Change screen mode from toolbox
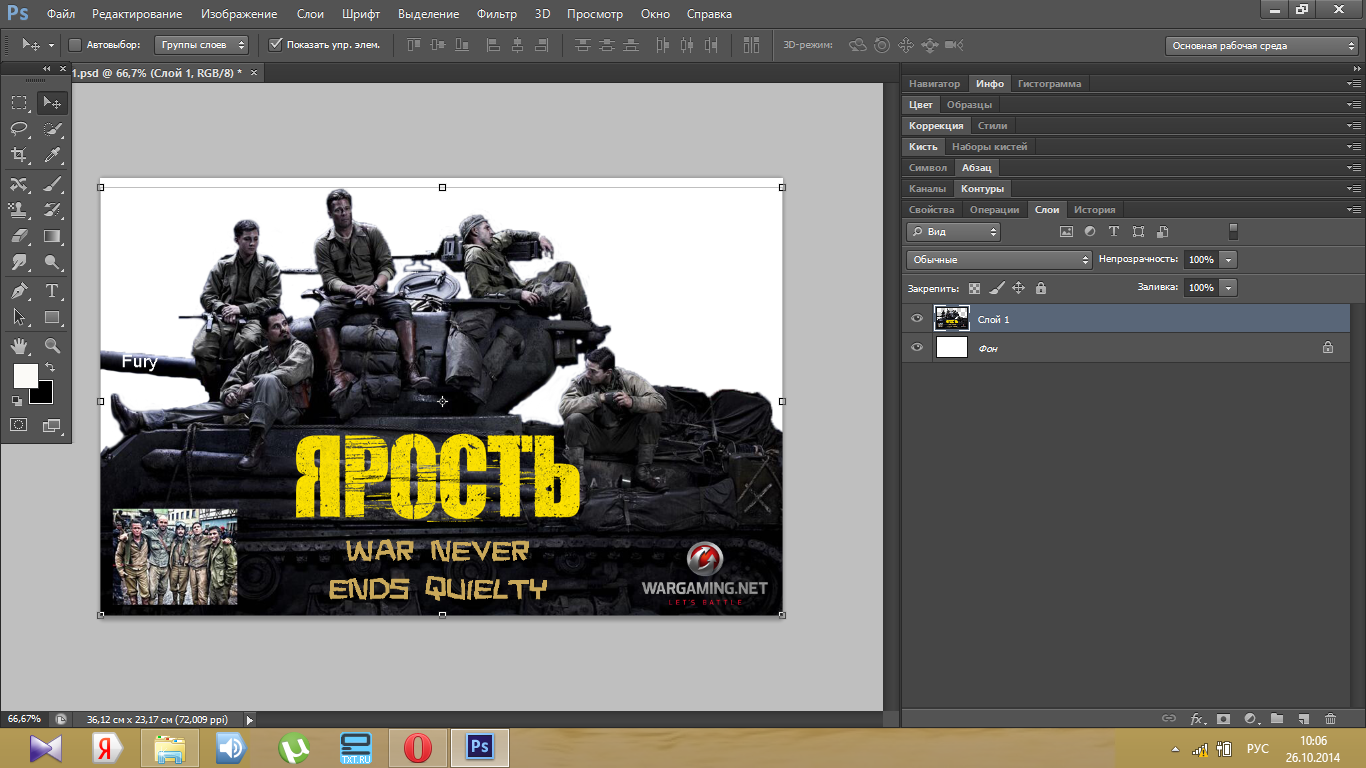Viewport: 1366px width, 768px height. click(x=52, y=425)
